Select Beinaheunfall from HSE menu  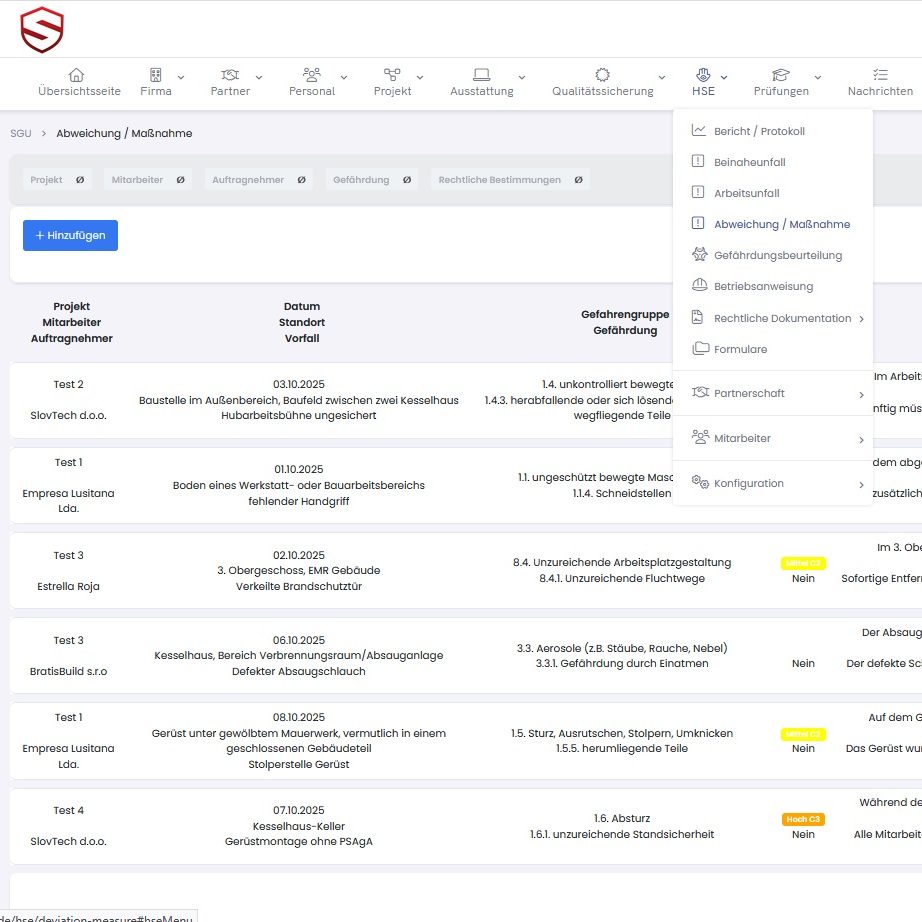pos(748,162)
